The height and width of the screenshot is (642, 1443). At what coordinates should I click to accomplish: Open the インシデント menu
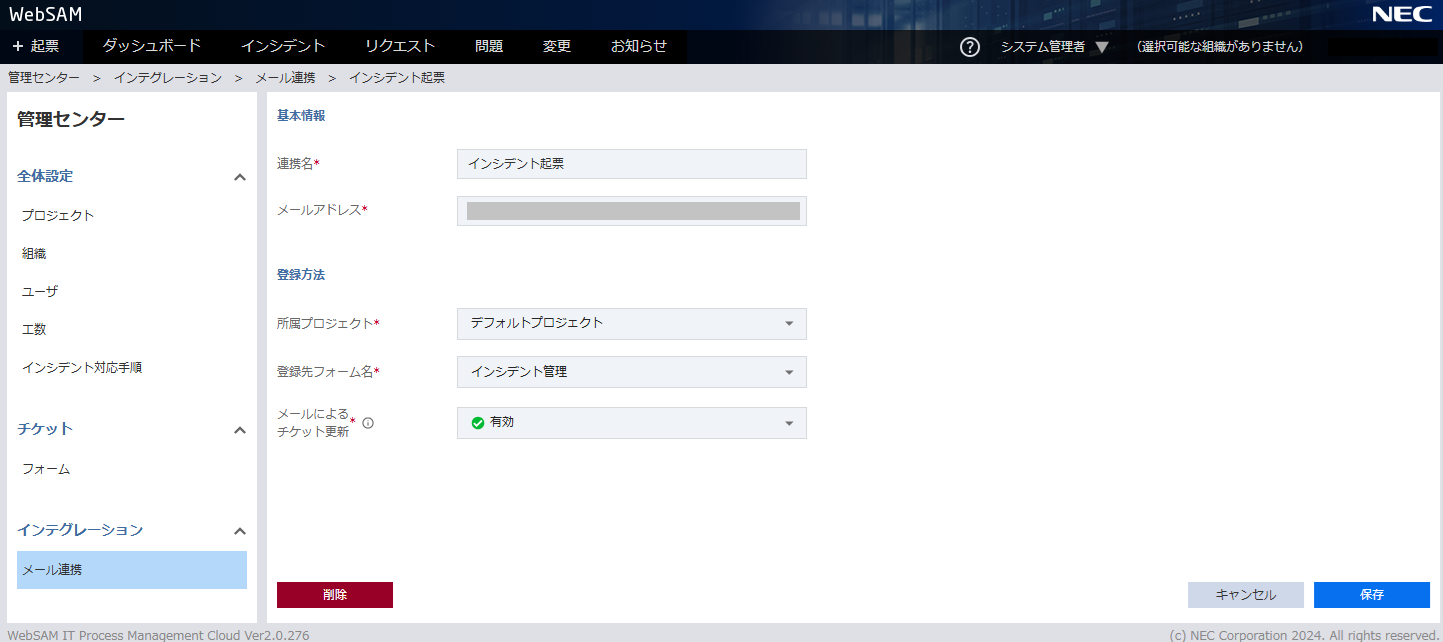point(282,46)
